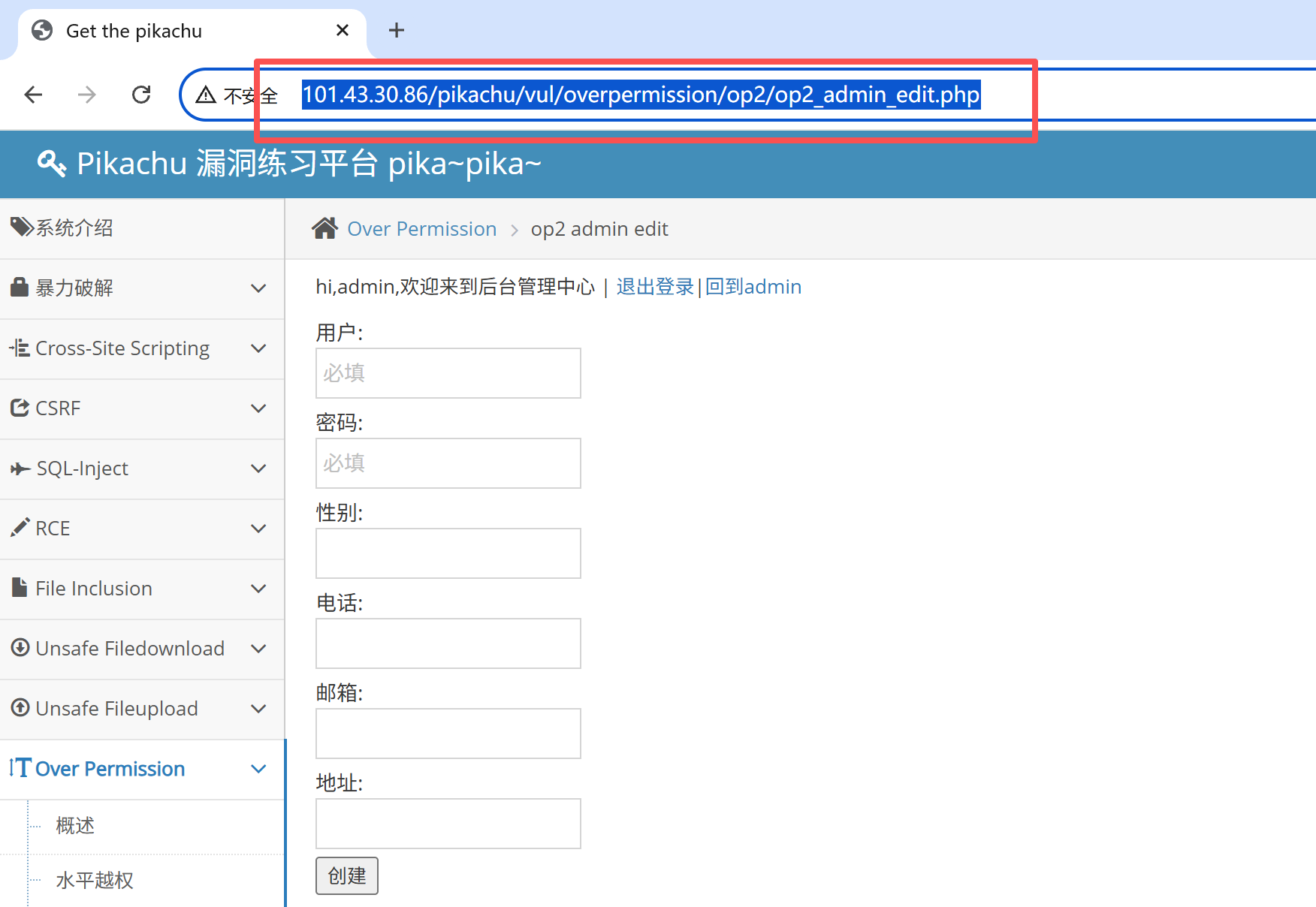1316x907 pixels.
Task: Open the CSRF sidebar menu
Action: [142, 408]
